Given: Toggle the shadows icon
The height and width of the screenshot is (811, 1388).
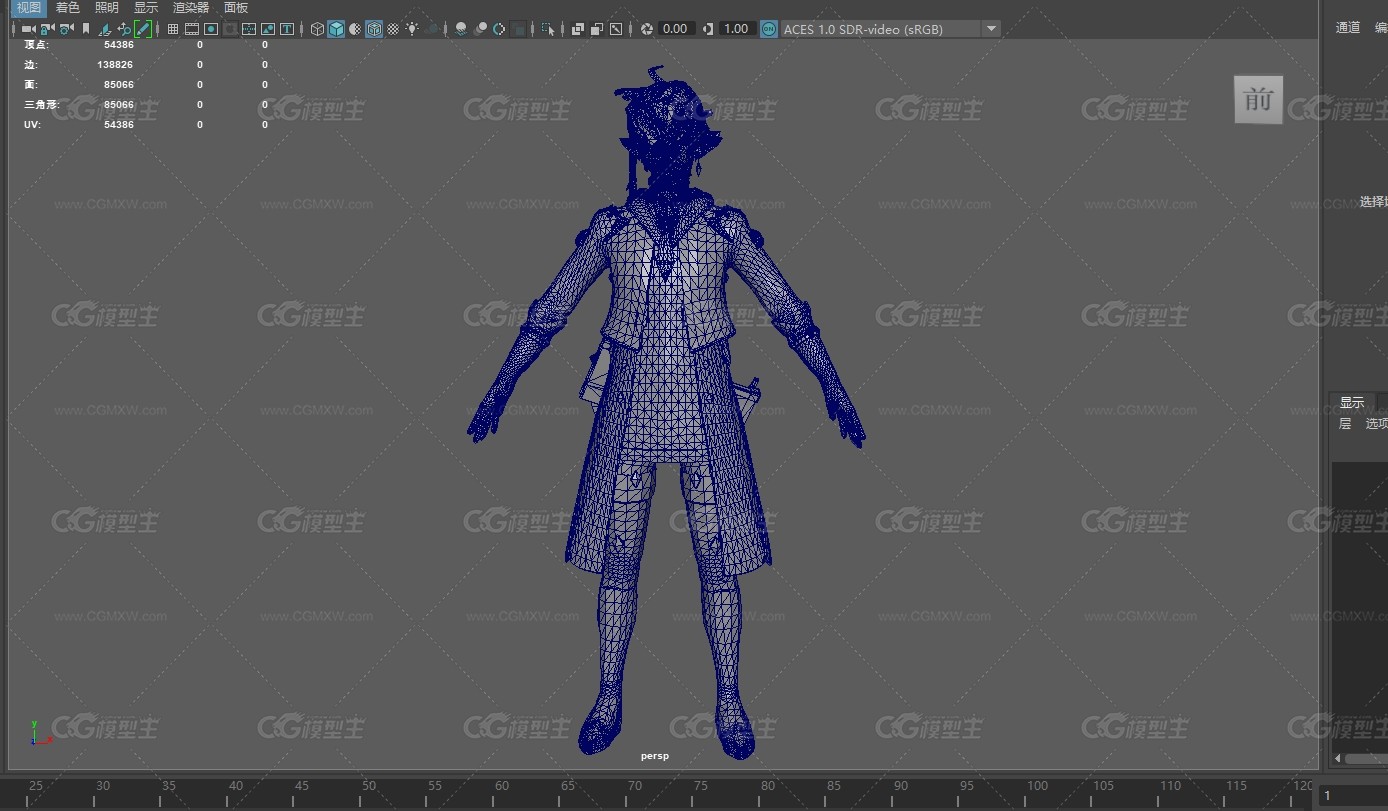Looking at the screenshot, I should tap(432, 29).
